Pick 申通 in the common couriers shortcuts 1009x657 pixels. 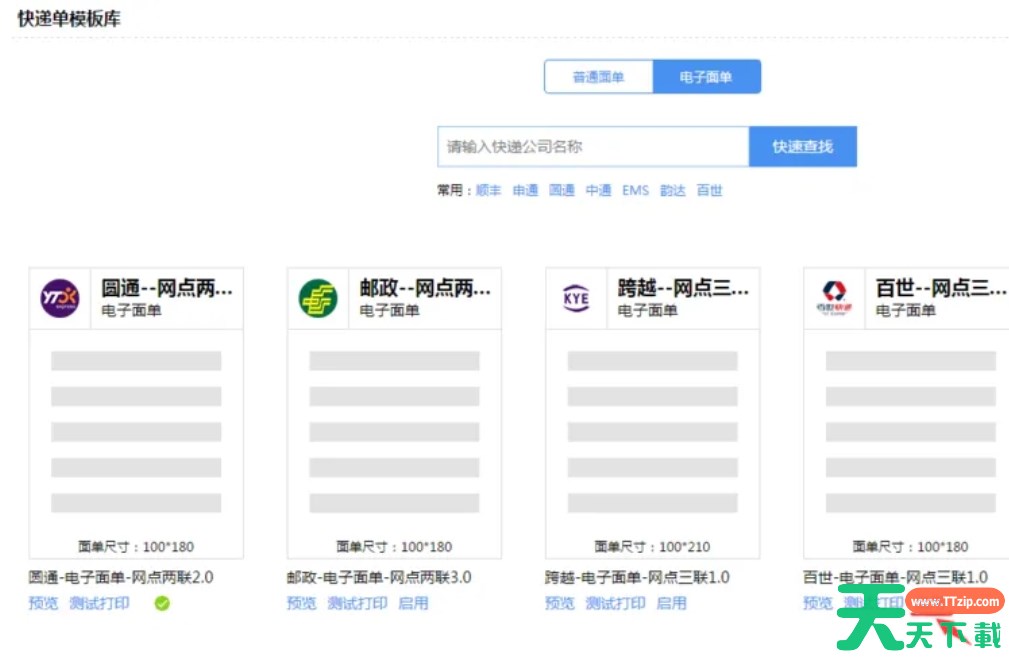[x=525, y=190]
